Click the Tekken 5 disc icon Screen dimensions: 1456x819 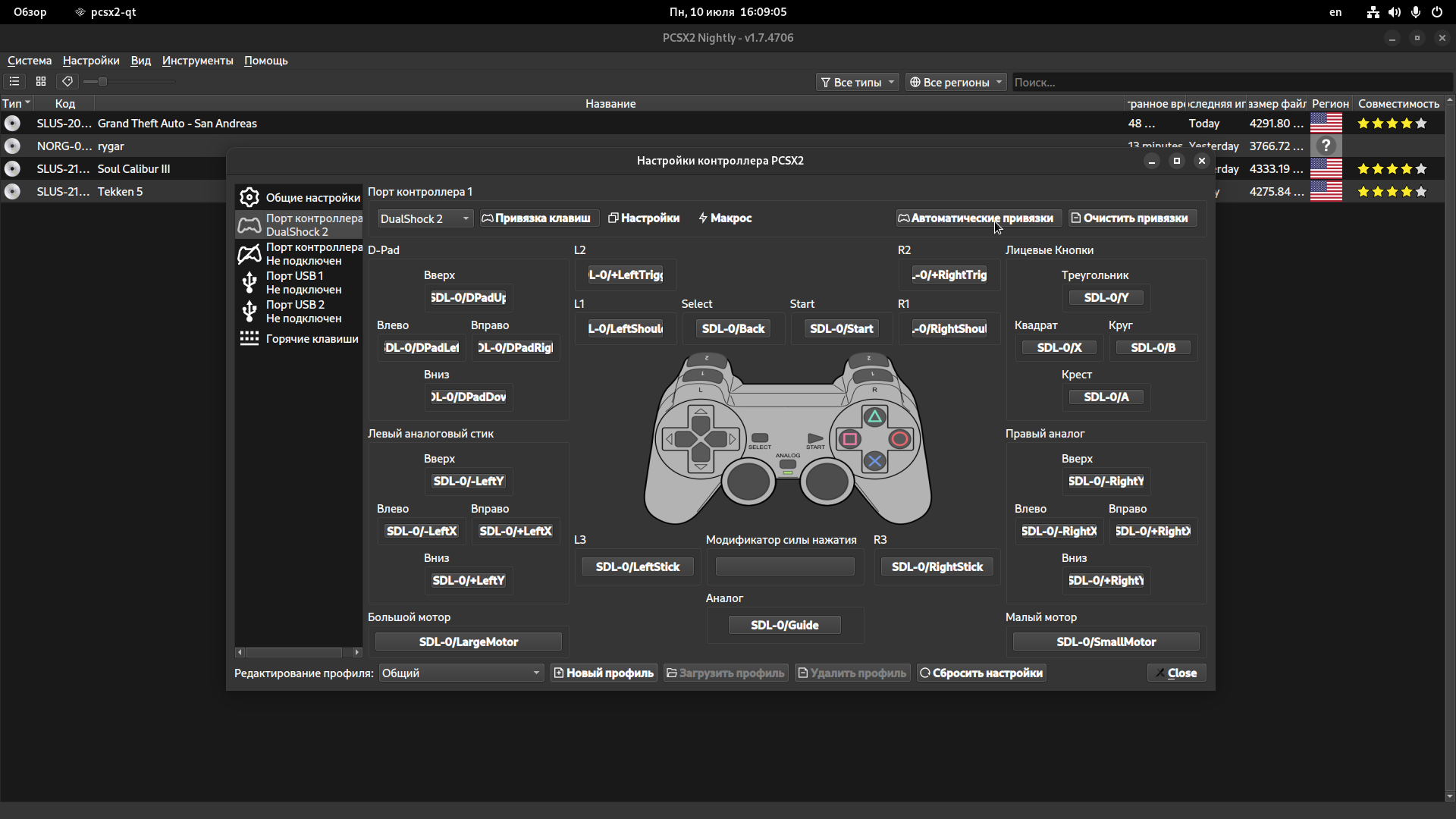point(12,191)
